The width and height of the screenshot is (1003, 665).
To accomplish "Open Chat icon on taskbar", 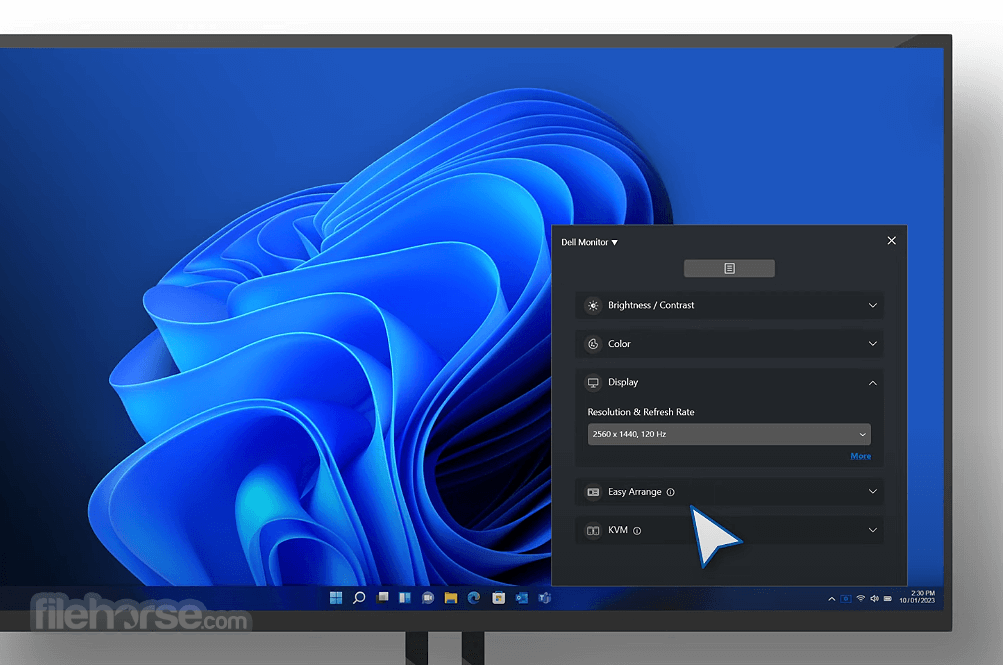I will tap(428, 598).
